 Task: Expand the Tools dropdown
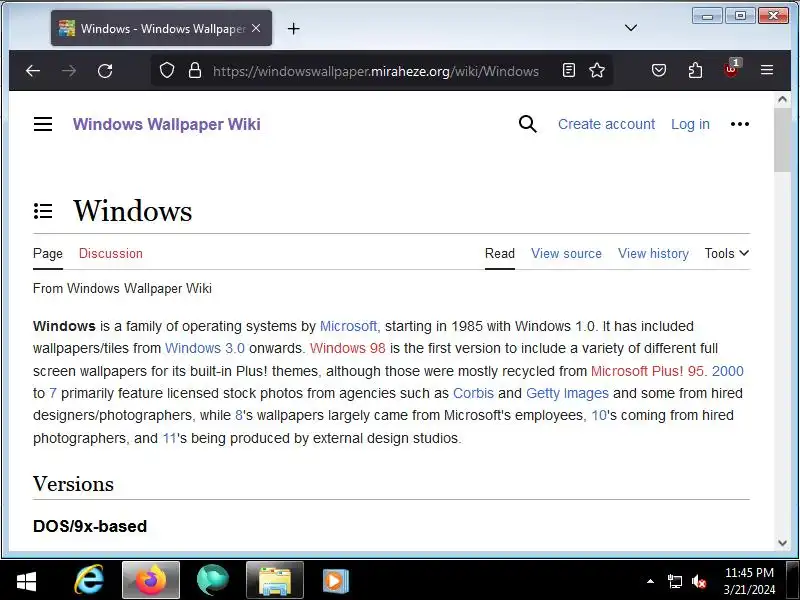pyautogui.click(x=727, y=253)
